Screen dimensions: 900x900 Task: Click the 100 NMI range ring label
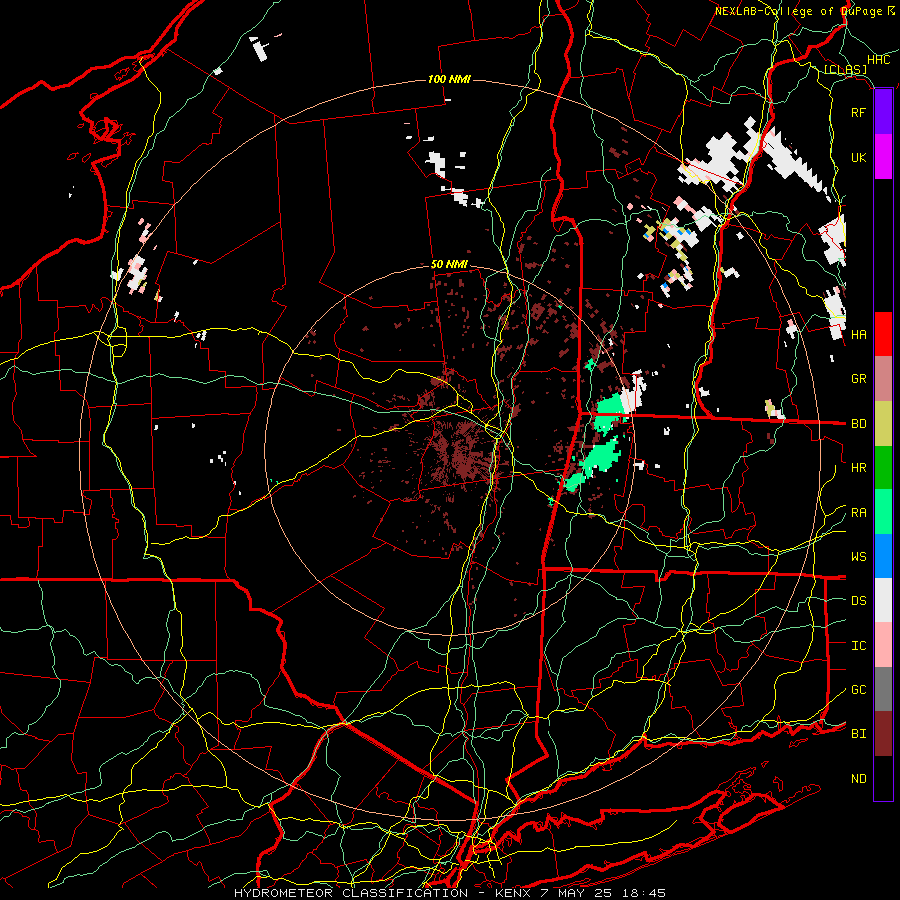pos(449,79)
